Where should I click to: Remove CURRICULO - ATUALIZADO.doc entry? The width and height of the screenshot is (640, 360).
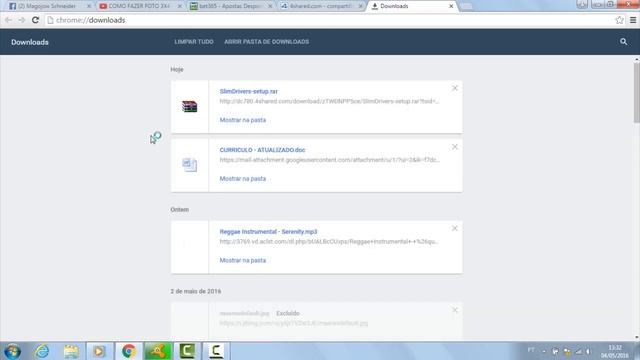pos(455,147)
